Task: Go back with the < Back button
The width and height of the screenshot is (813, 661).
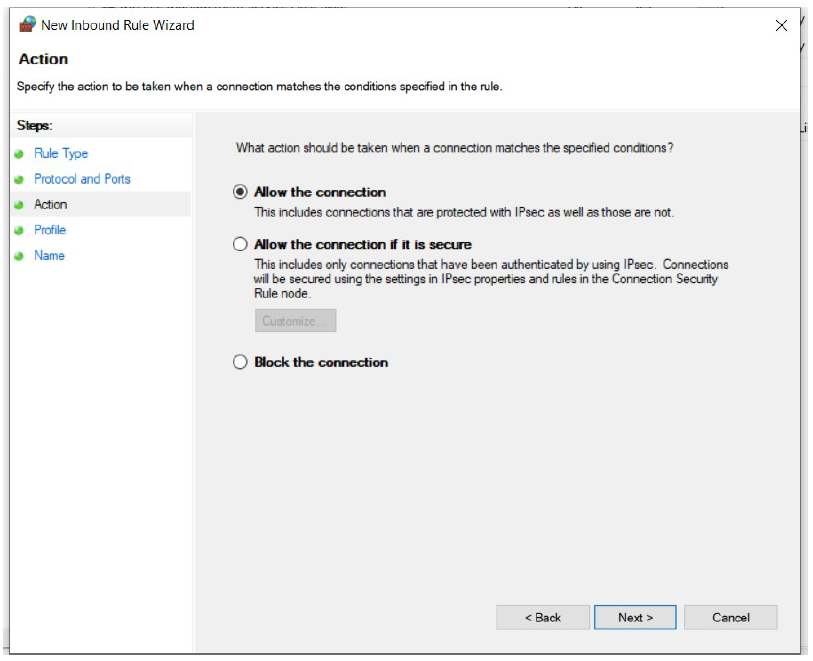Action: click(543, 617)
